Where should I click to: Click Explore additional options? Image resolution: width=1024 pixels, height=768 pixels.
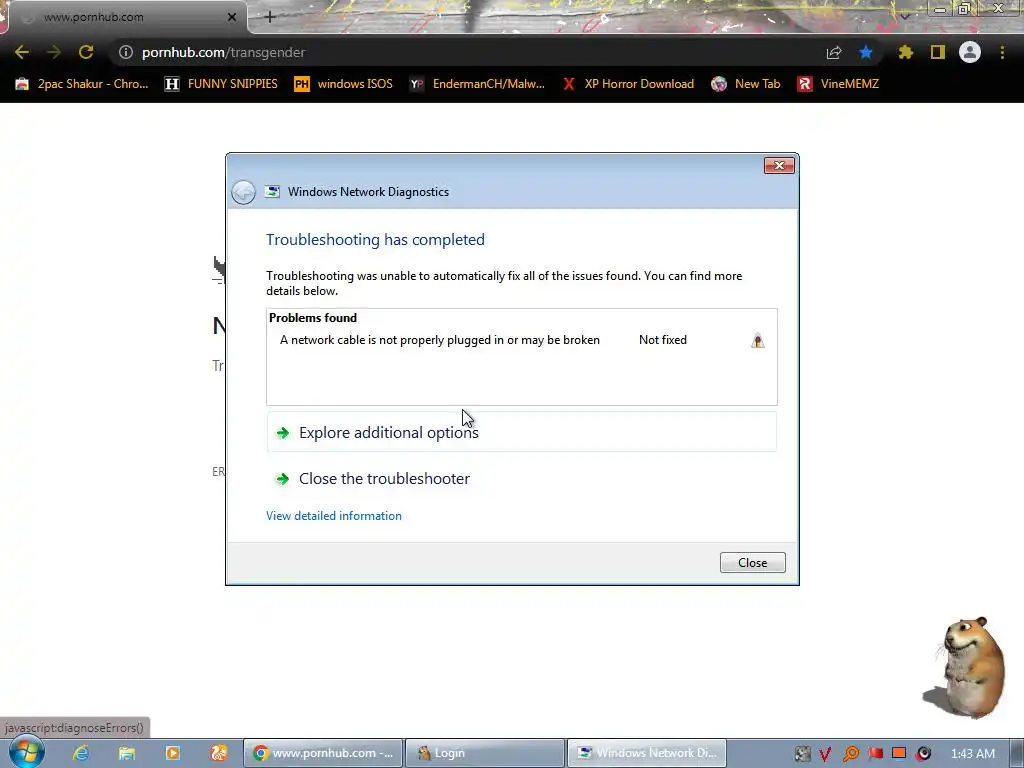522,432
